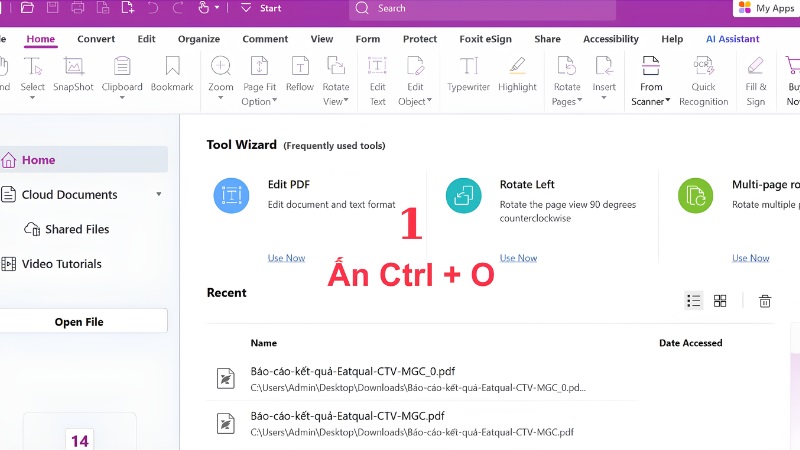
Task: Open the Accessibility ribbon tab
Action: pos(611,39)
